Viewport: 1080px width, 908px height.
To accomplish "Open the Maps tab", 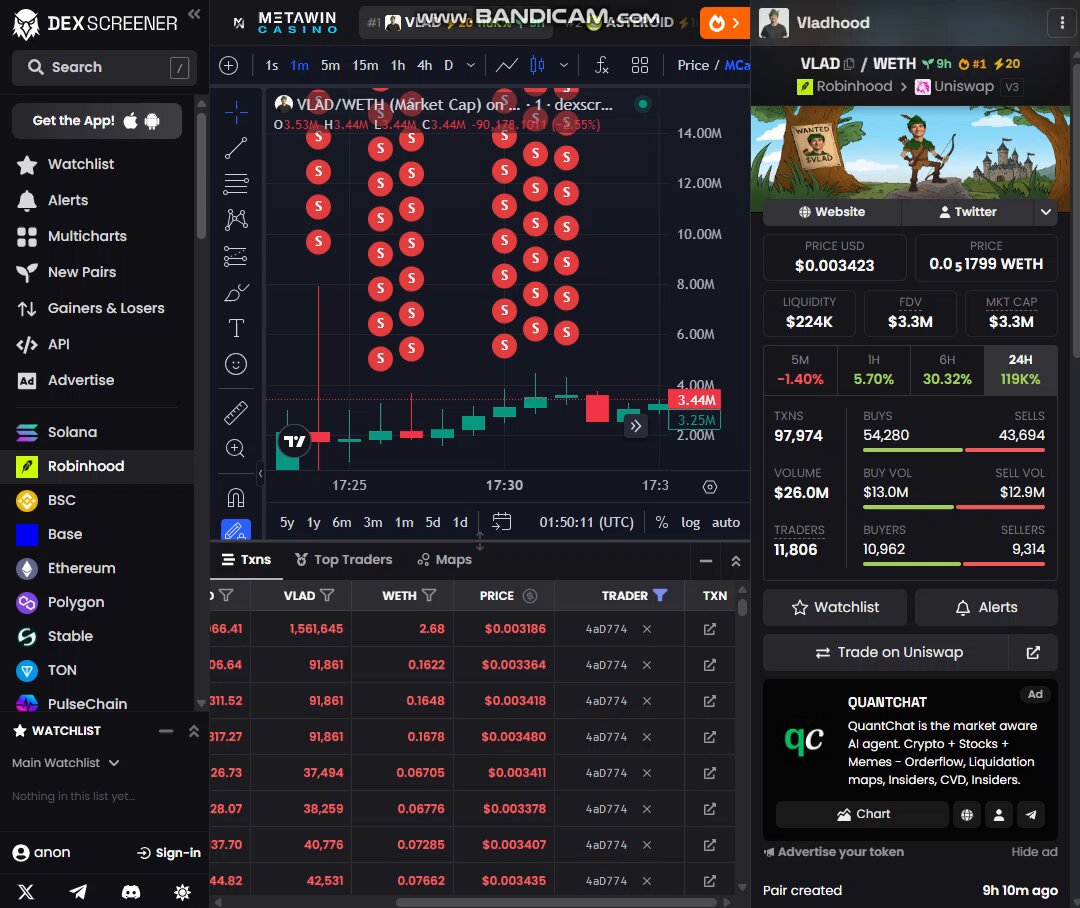I will point(444,559).
